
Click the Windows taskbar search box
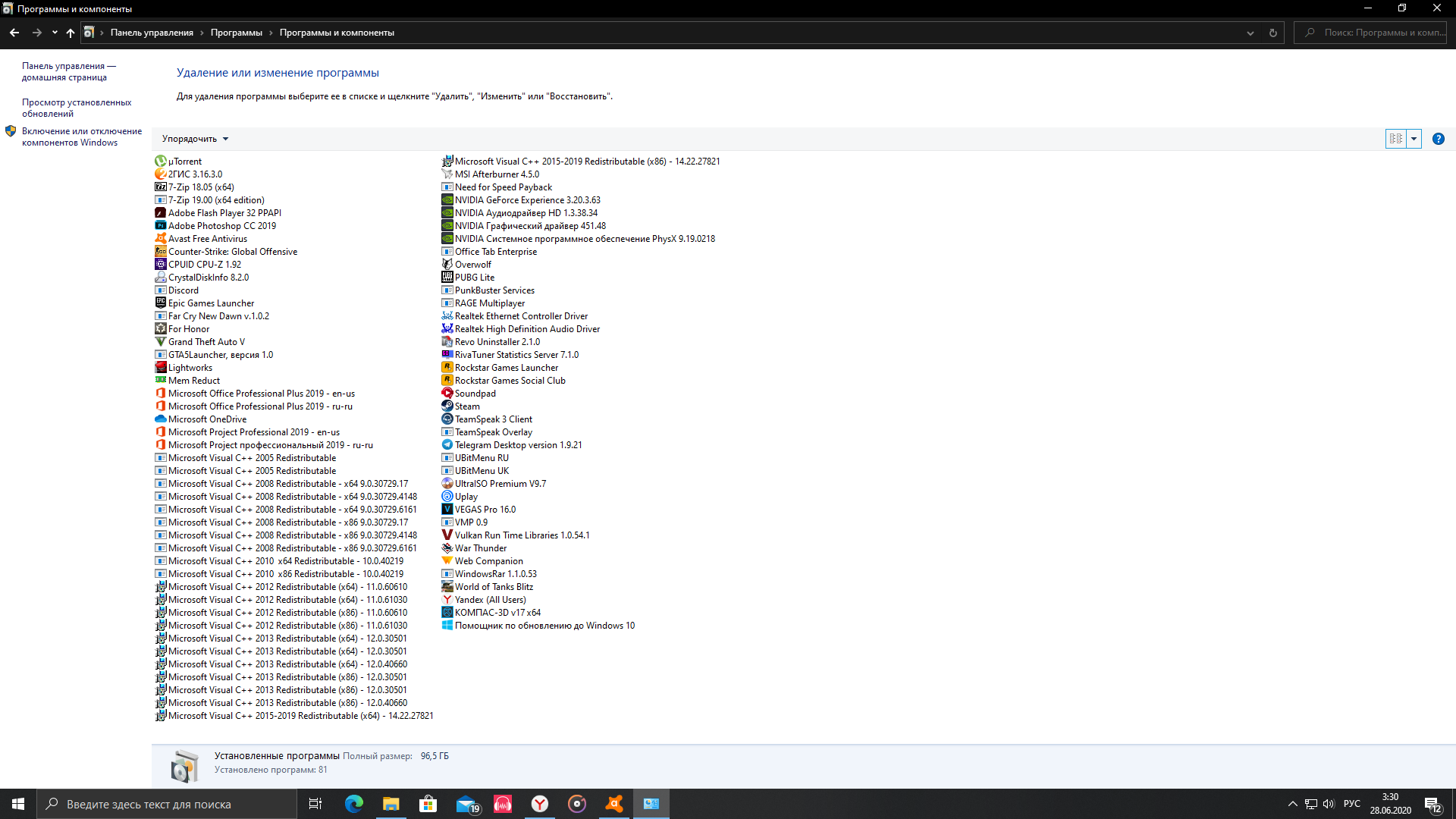[x=167, y=804]
